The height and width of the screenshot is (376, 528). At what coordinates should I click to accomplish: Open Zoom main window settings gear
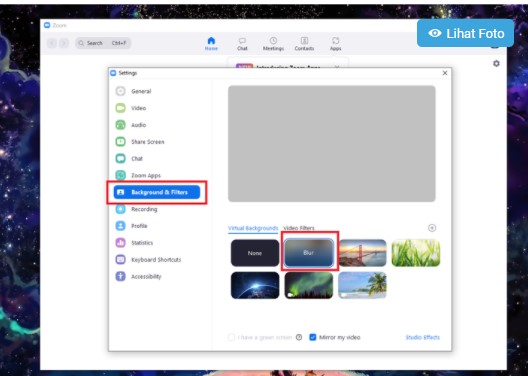coord(496,63)
